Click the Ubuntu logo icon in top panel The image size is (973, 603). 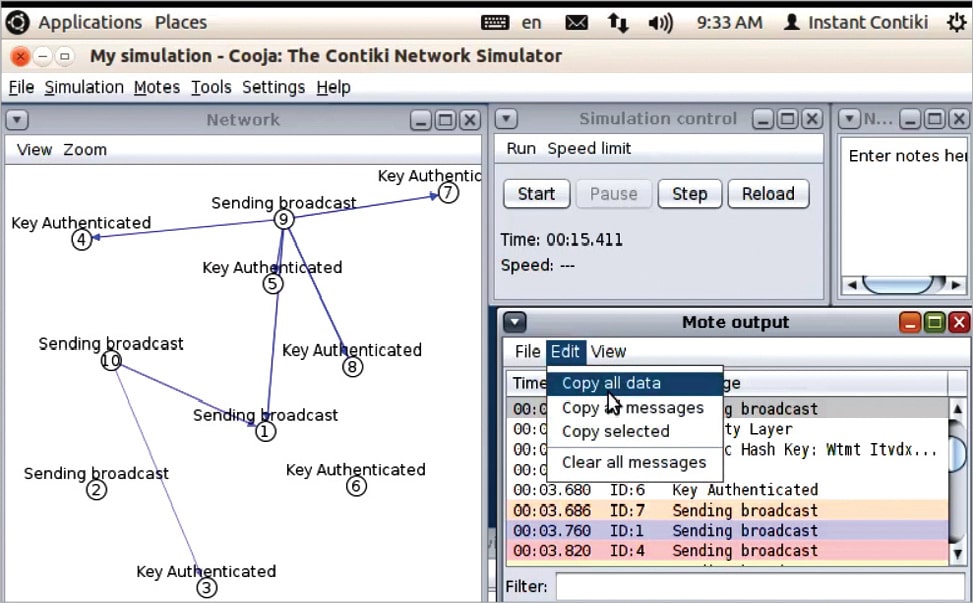point(17,22)
